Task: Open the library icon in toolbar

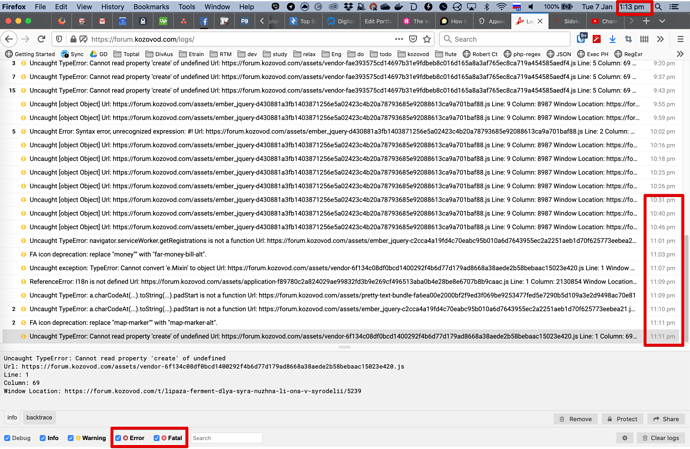Action: (x=644, y=39)
